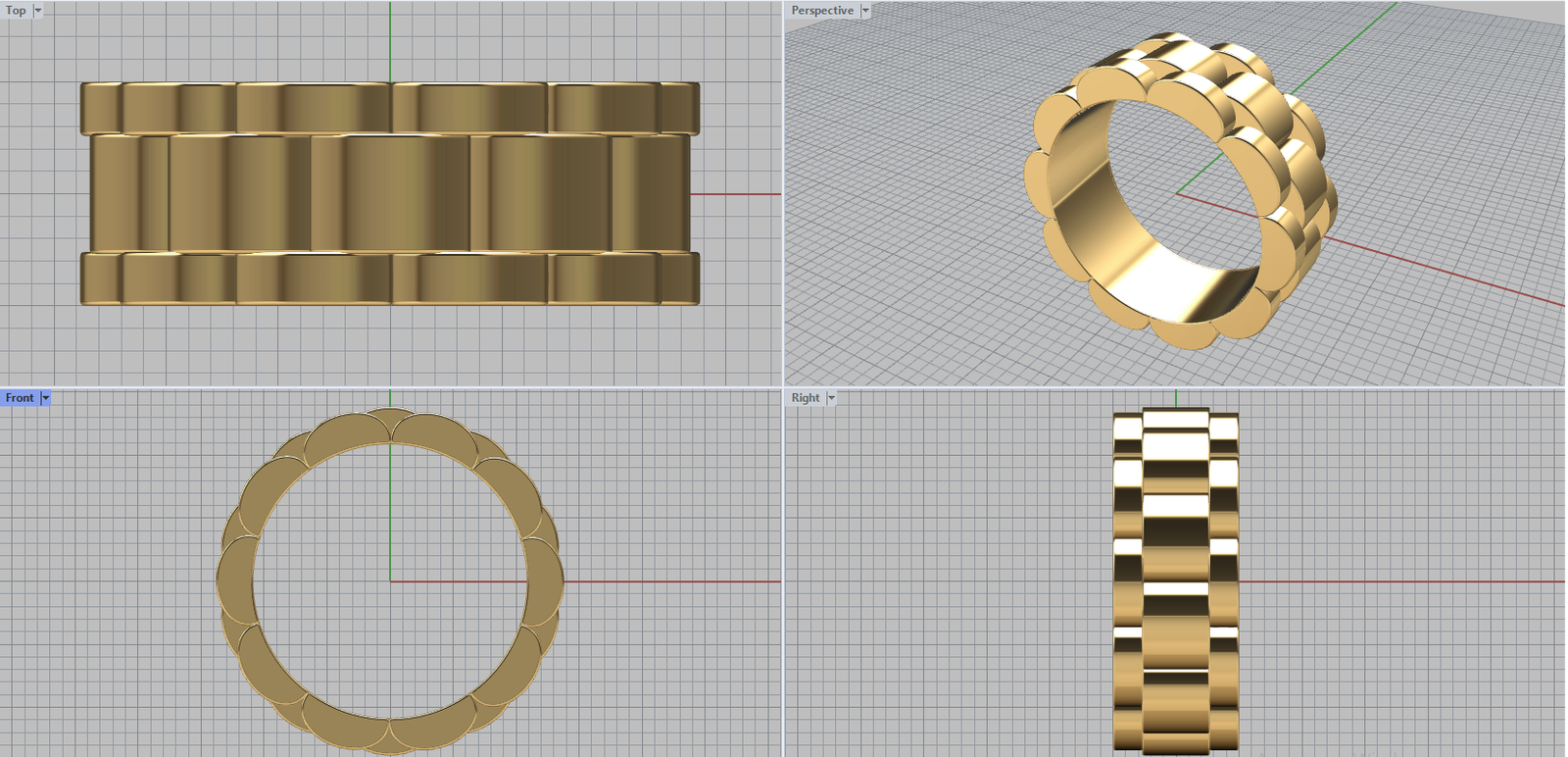Click the origin point inside Front view ring
The height and width of the screenshot is (757, 1568).
[x=390, y=581]
